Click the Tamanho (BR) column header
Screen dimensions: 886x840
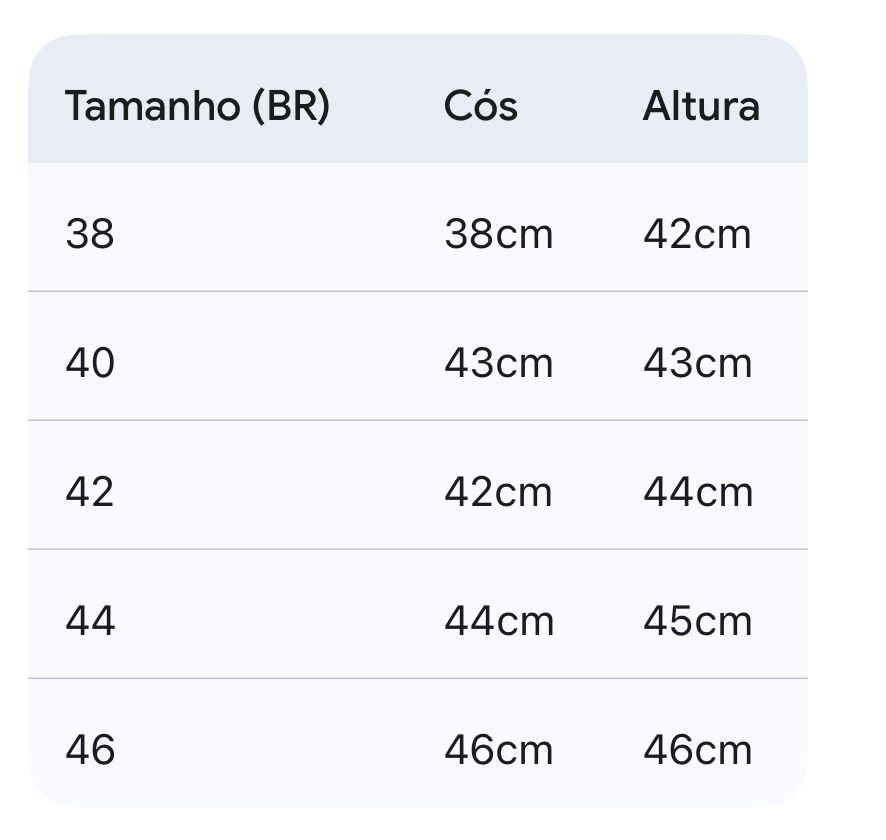197,106
